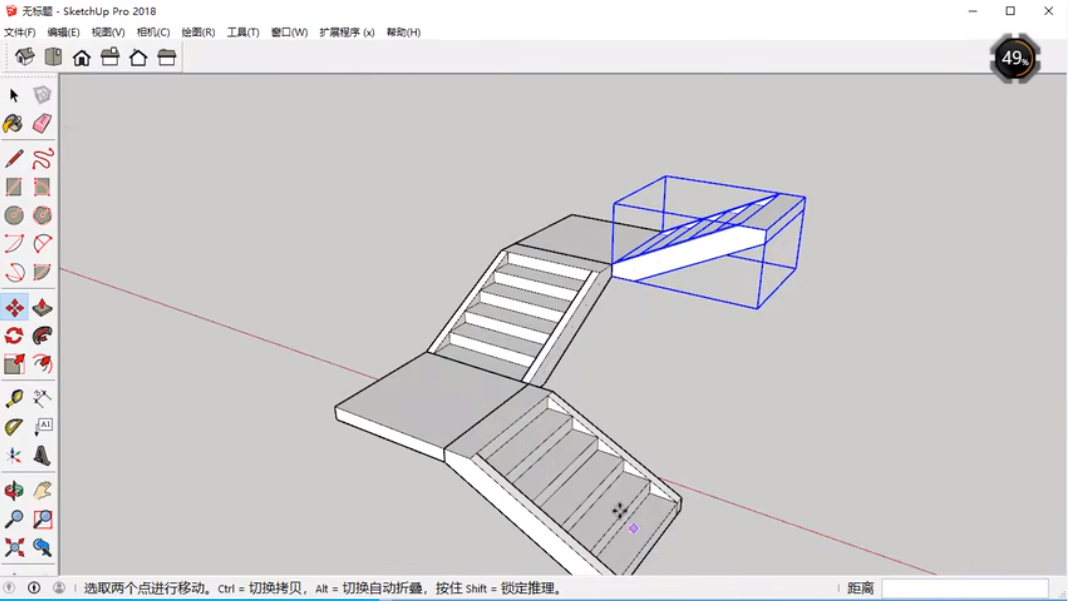The height and width of the screenshot is (601, 1068).
Task: Click the 49% circular performance widget
Action: tap(1015, 58)
